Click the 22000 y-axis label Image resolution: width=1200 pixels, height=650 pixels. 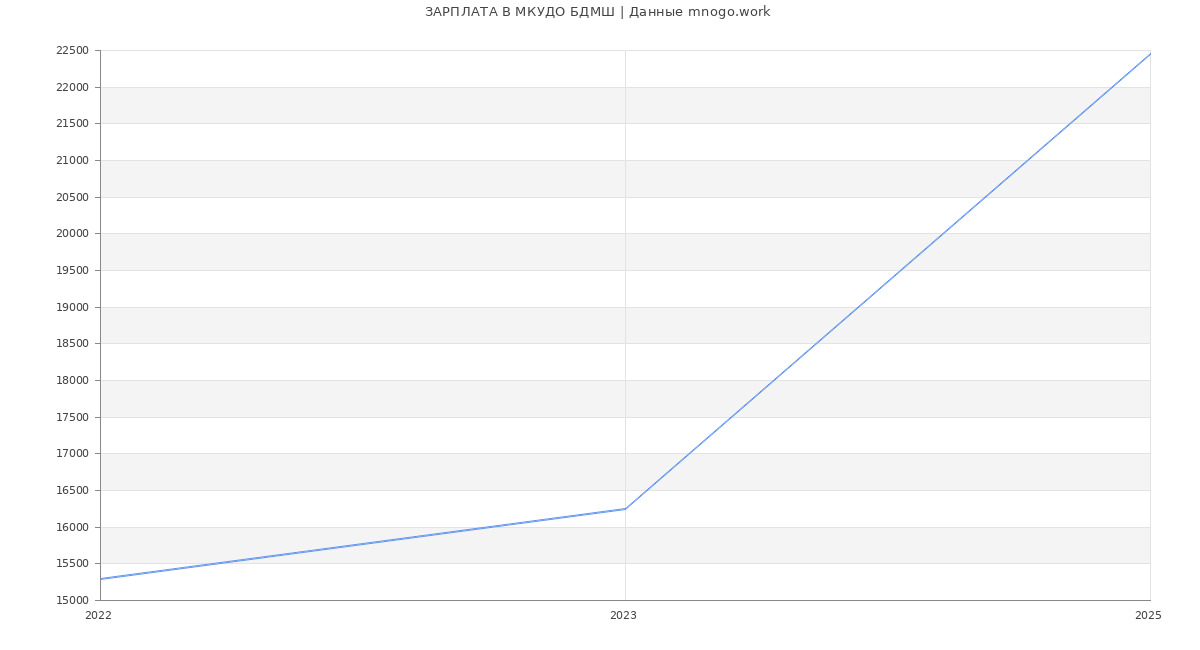coord(72,88)
